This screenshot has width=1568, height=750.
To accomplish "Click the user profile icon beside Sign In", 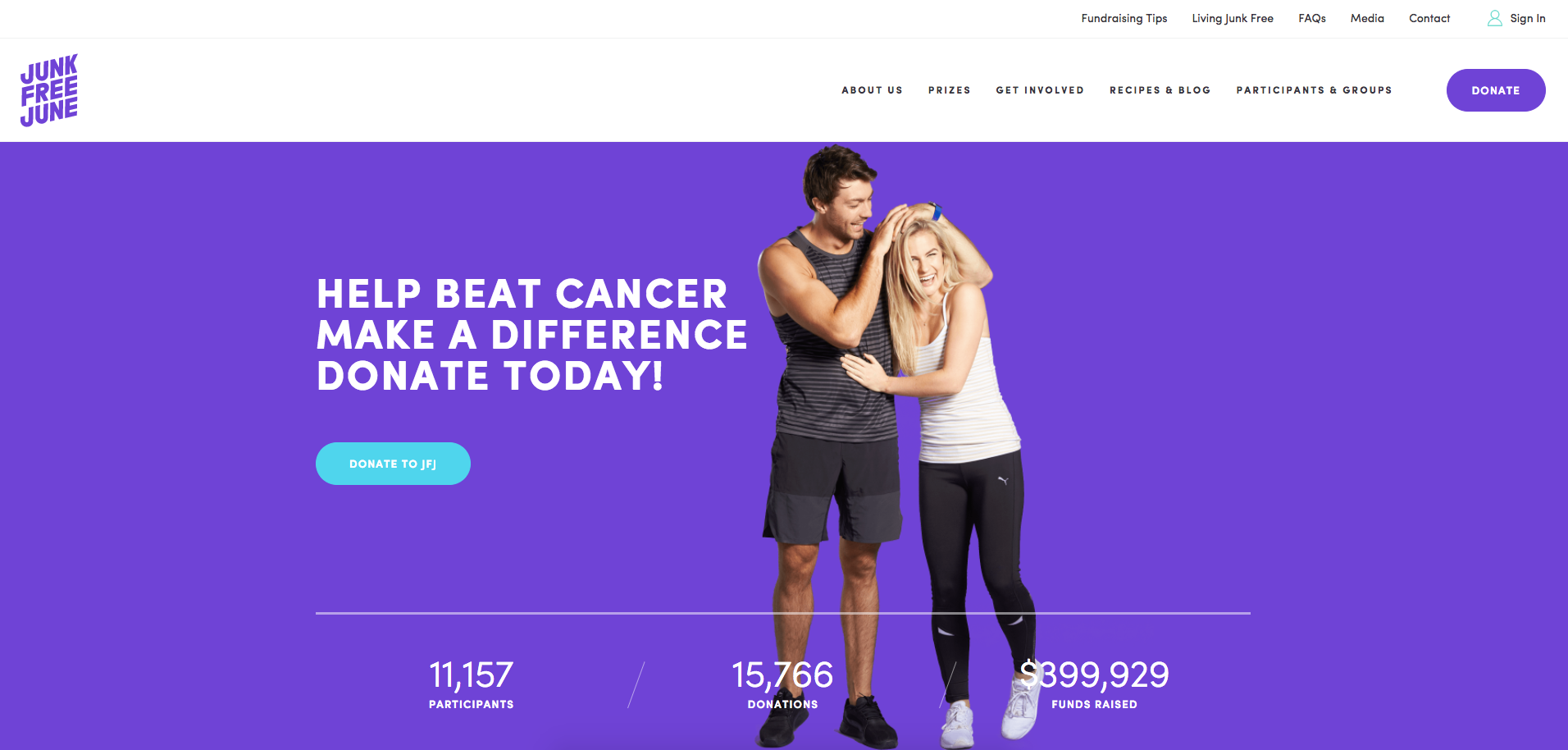I will (x=1495, y=18).
